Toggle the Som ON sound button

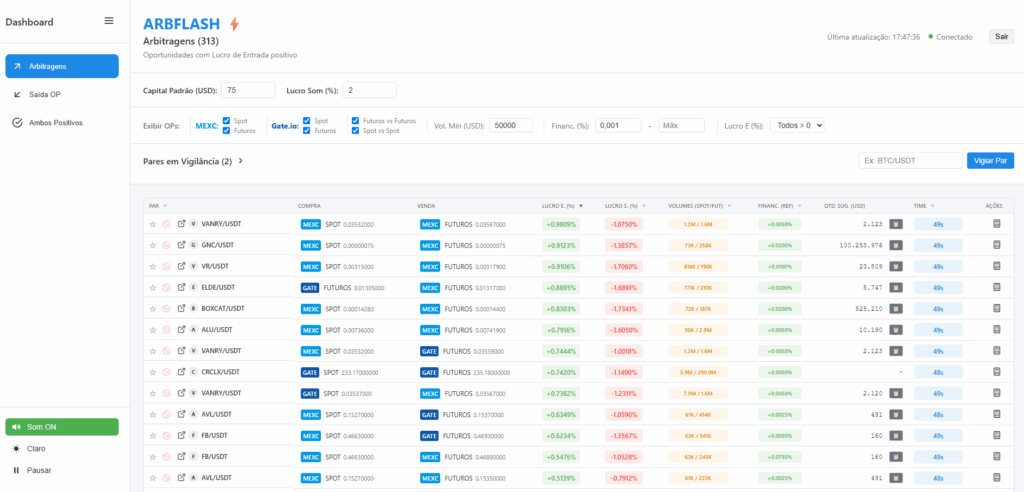(x=62, y=427)
